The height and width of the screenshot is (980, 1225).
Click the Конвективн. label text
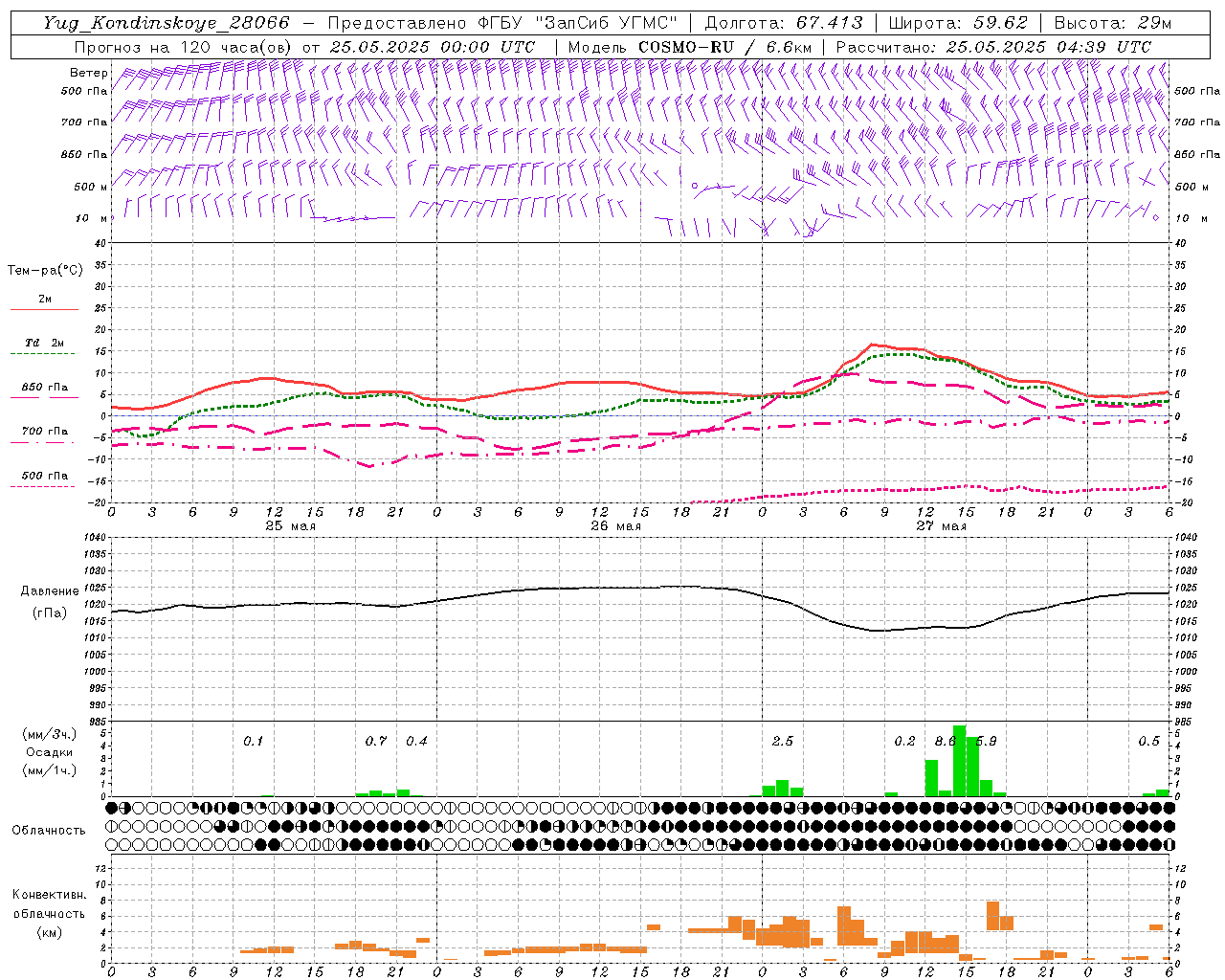pos(49,895)
